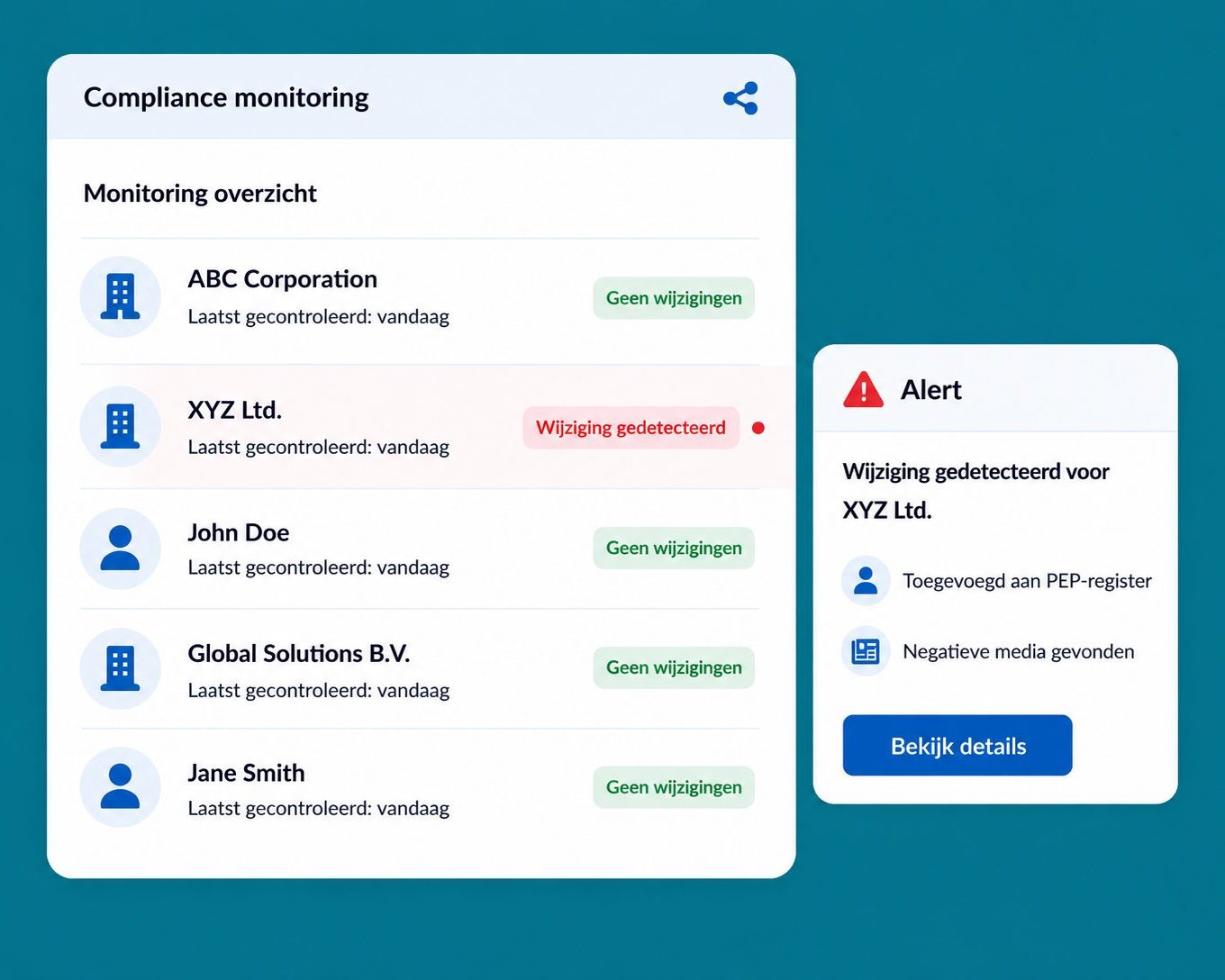Screen dimensions: 1225x980
Task: Select 'Toegevoegd aan PEP-register' text
Action: (x=1027, y=581)
